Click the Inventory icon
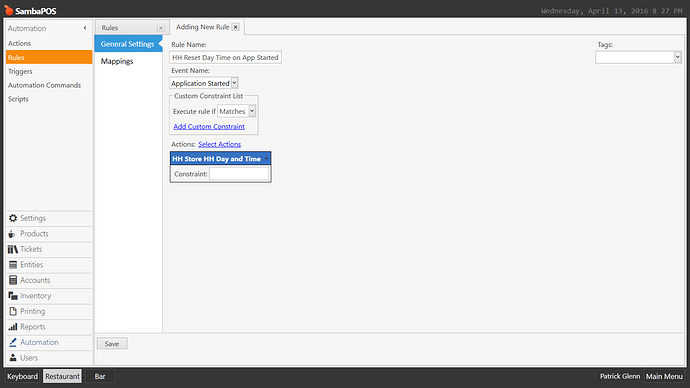This screenshot has width=690, height=388. click(x=13, y=296)
